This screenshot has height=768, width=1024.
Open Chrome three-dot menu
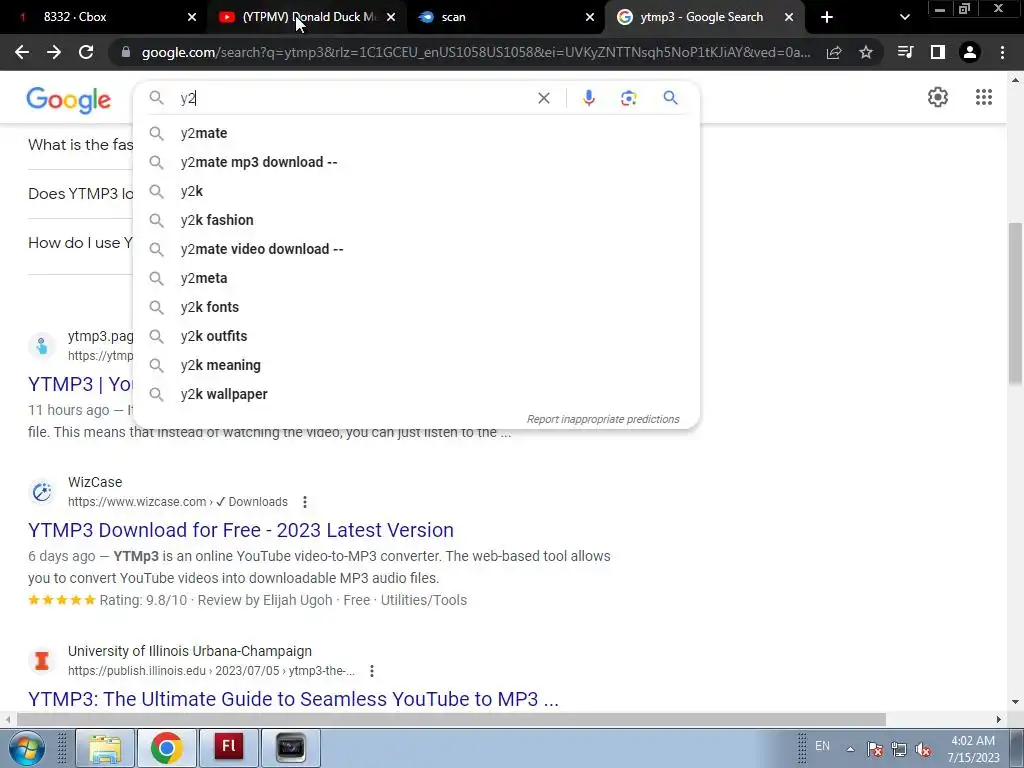tap(1002, 52)
